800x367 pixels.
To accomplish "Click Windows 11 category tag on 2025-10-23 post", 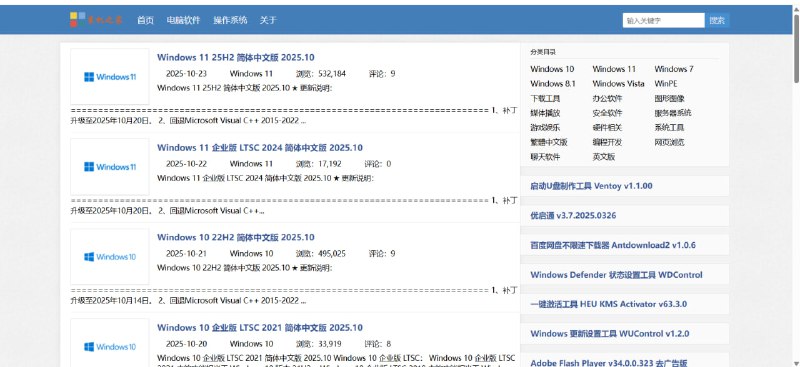I will click(x=251, y=74).
